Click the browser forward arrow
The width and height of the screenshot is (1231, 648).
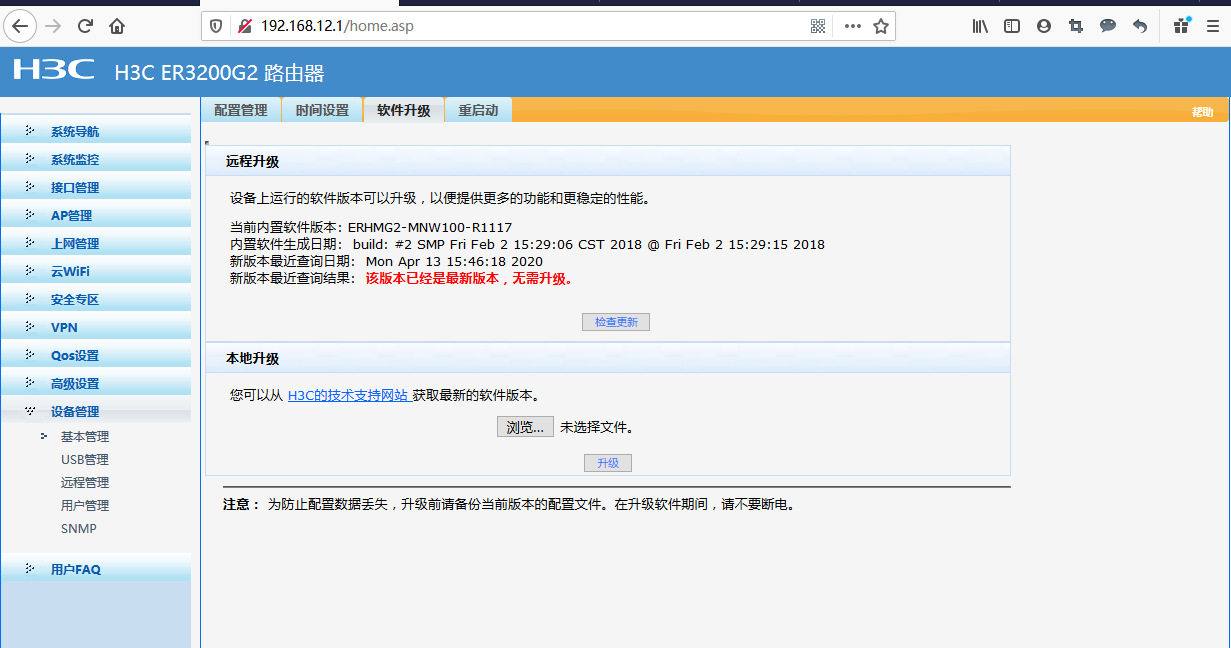pos(54,26)
